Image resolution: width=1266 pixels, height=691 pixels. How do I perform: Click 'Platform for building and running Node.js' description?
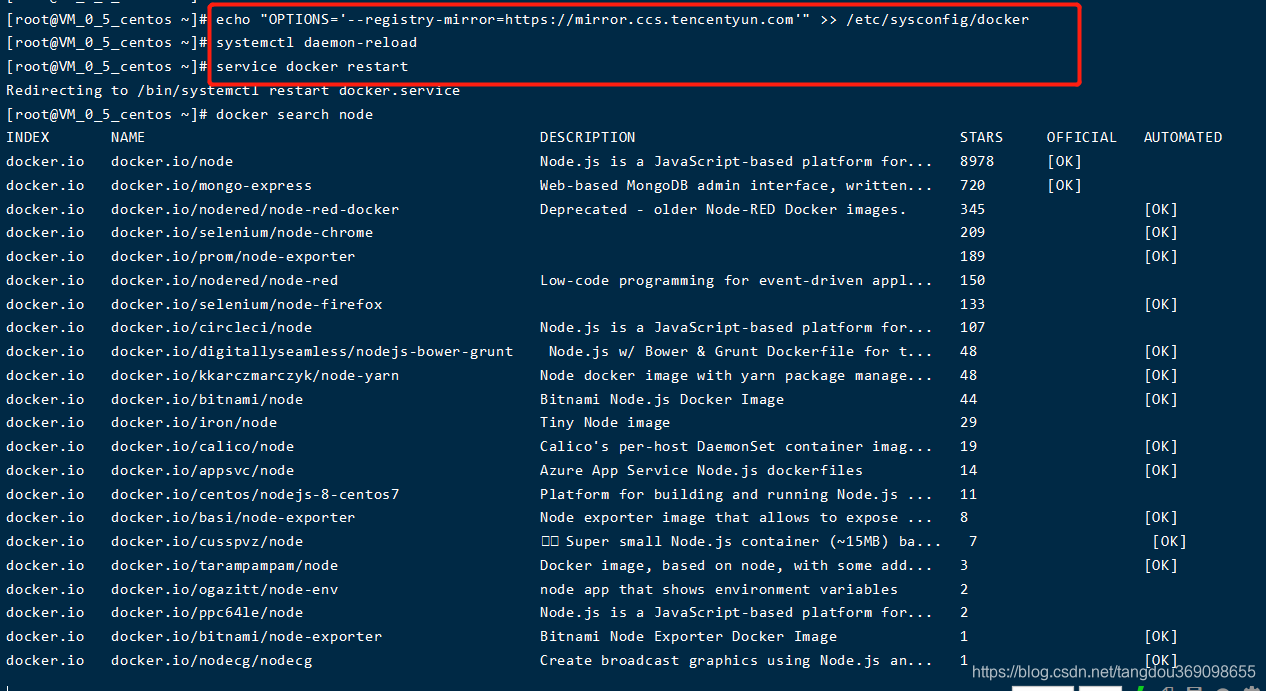click(736, 494)
